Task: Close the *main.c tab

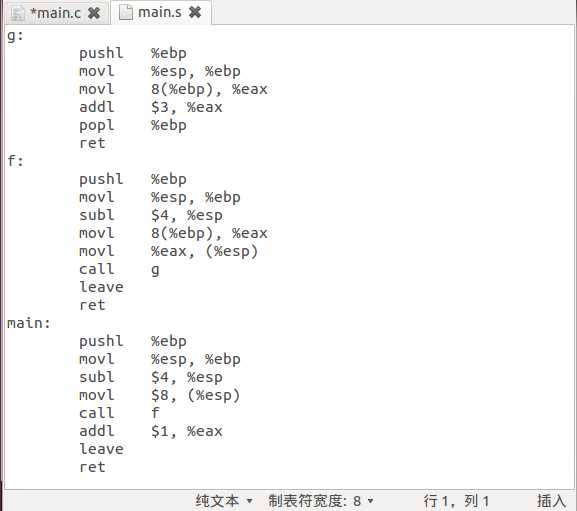Action: point(94,13)
